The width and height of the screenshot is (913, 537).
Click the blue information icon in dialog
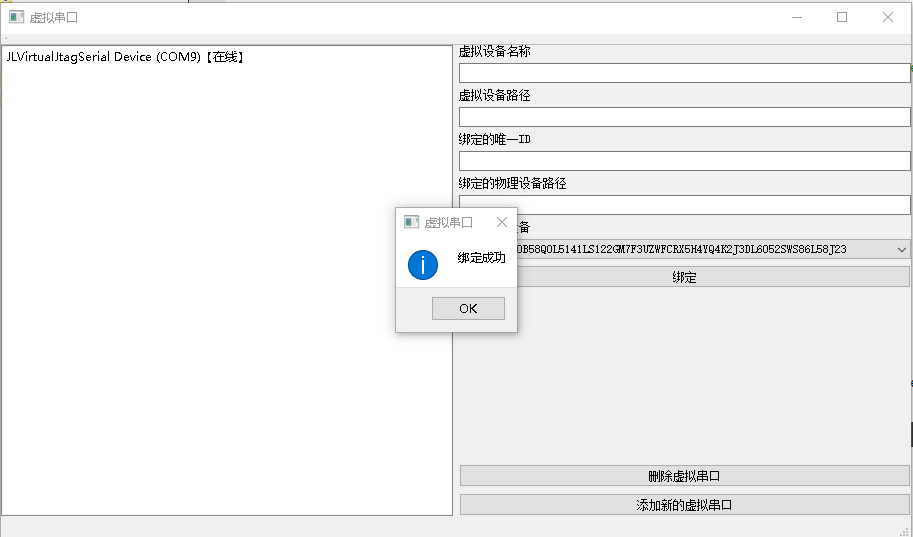tap(423, 265)
